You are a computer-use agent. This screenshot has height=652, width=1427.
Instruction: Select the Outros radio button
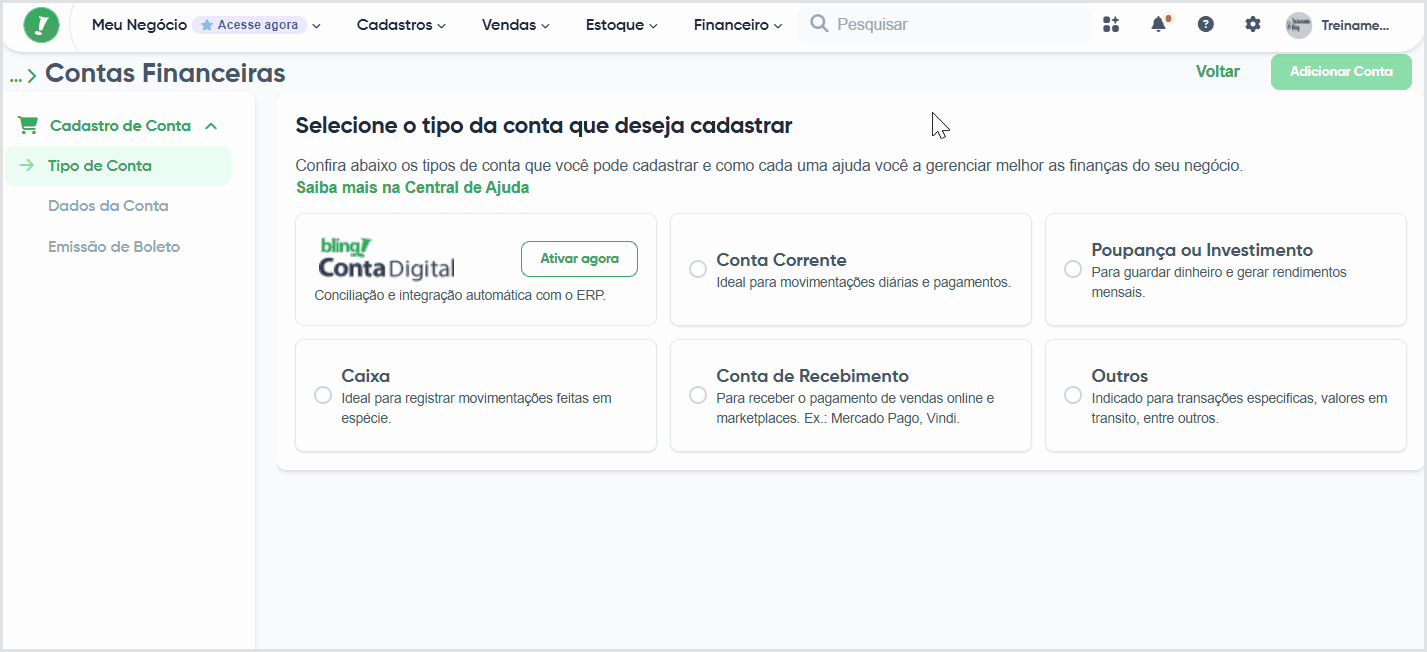[1073, 395]
